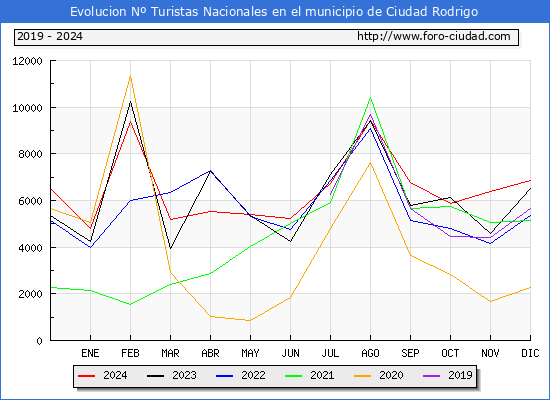
Task: Click the orange 2020 peak at AGO
Action: pos(370,162)
